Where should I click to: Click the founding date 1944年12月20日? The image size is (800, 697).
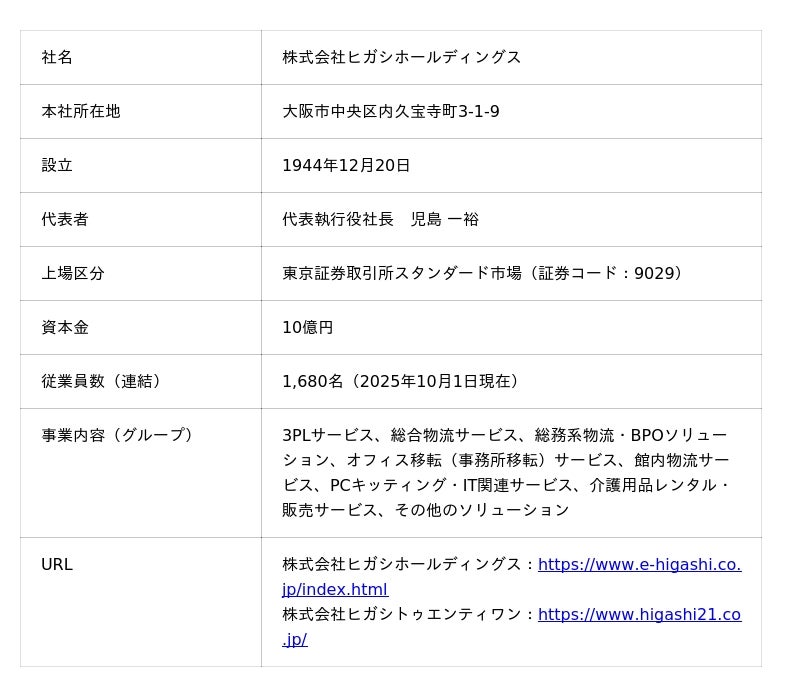click(x=346, y=166)
